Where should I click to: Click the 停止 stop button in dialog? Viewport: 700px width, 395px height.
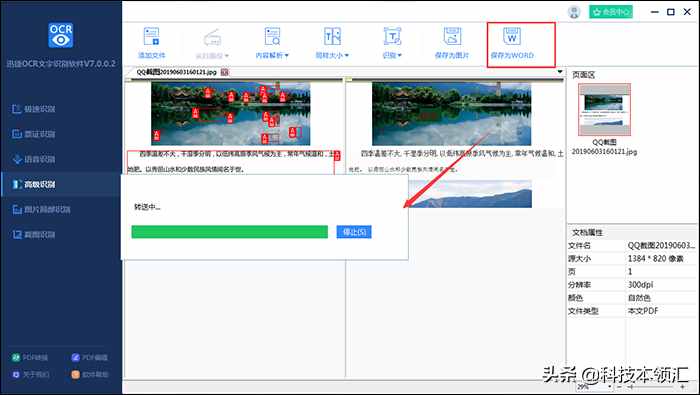[354, 232]
